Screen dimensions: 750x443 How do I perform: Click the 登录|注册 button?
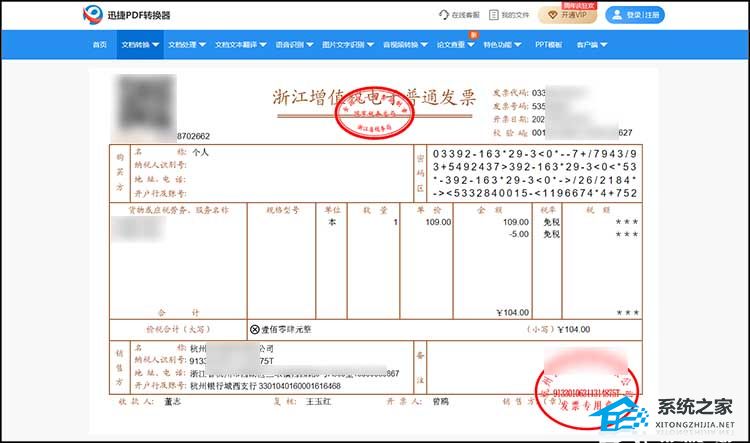pos(642,15)
